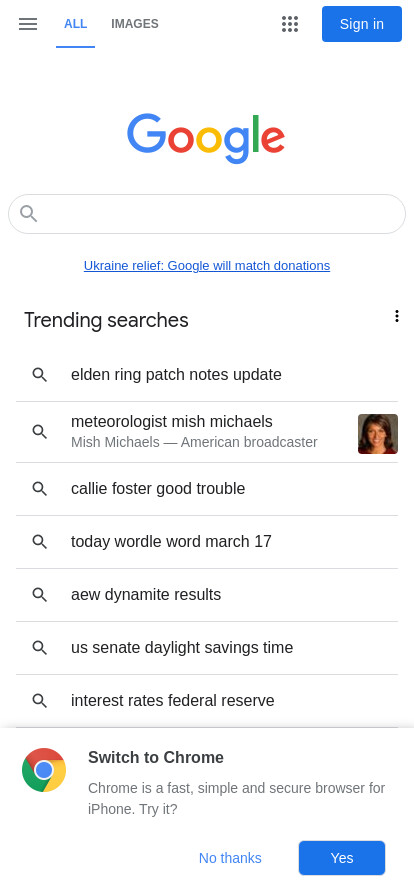Click the Sign in button

tap(362, 24)
